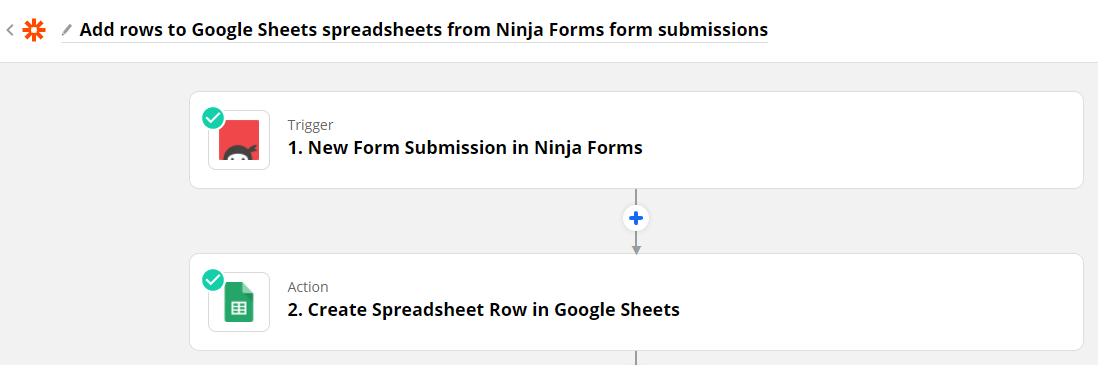
Task: Select the Google Sheets app icon
Action: pyautogui.click(x=239, y=302)
